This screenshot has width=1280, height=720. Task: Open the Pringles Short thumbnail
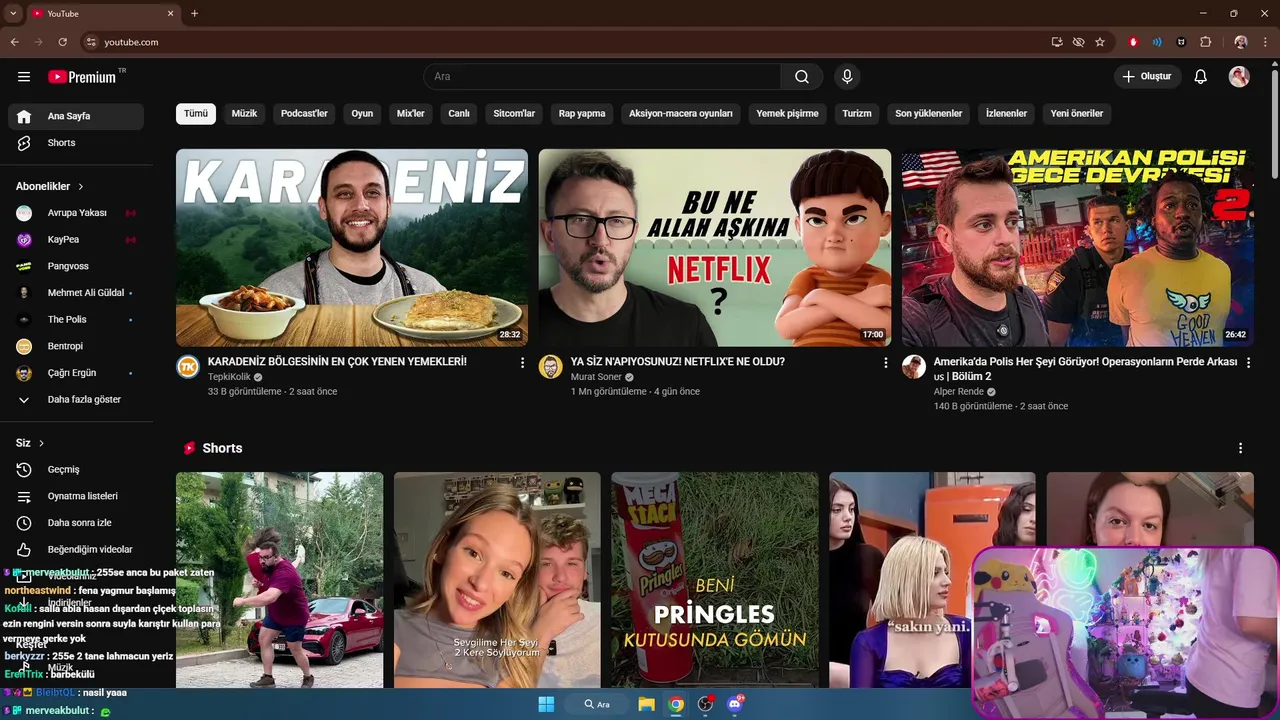click(x=715, y=580)
